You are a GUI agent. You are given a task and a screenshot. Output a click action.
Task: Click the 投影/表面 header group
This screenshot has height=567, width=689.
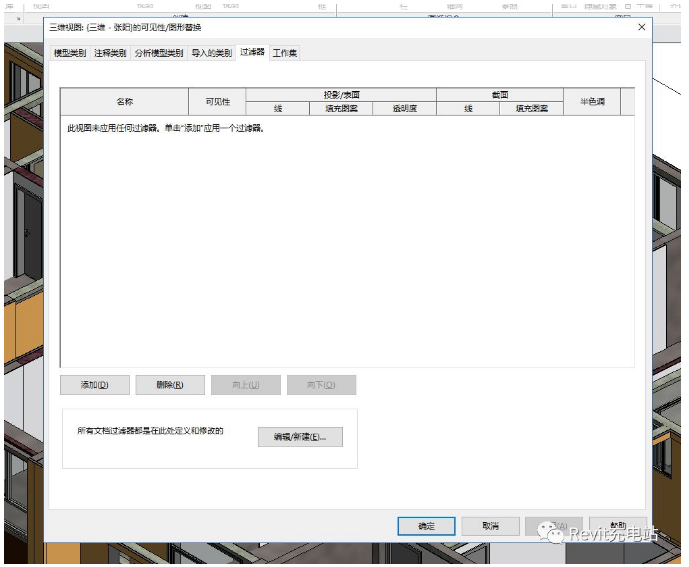coord(341,95)
